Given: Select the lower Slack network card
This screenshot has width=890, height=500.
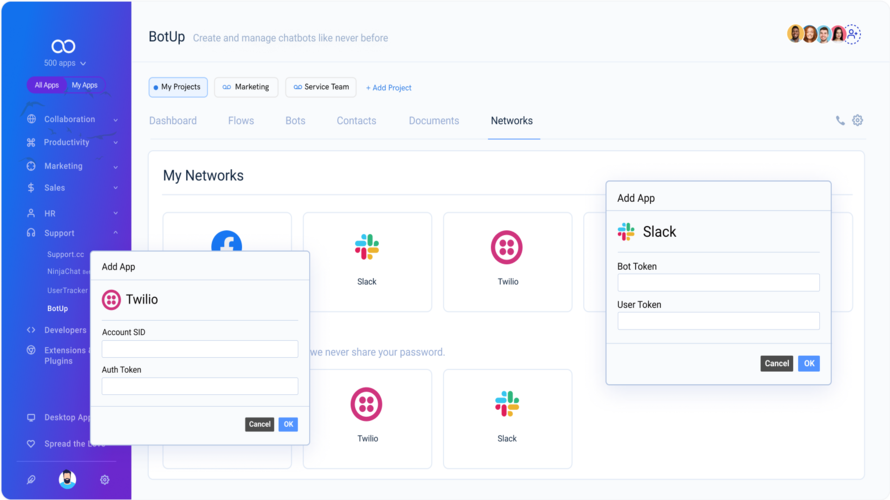Looking at the screenshot, I should pos(507,419).
